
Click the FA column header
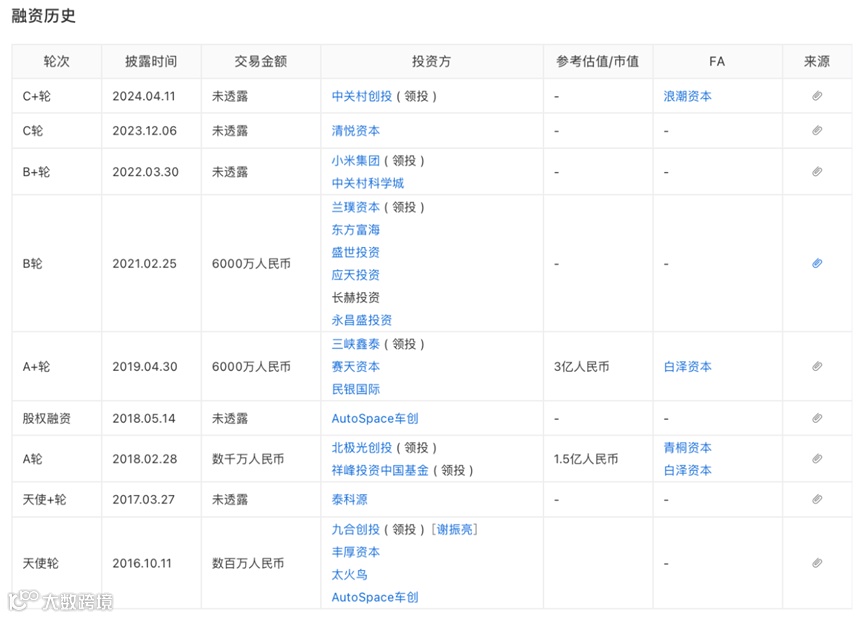(717, 61)
